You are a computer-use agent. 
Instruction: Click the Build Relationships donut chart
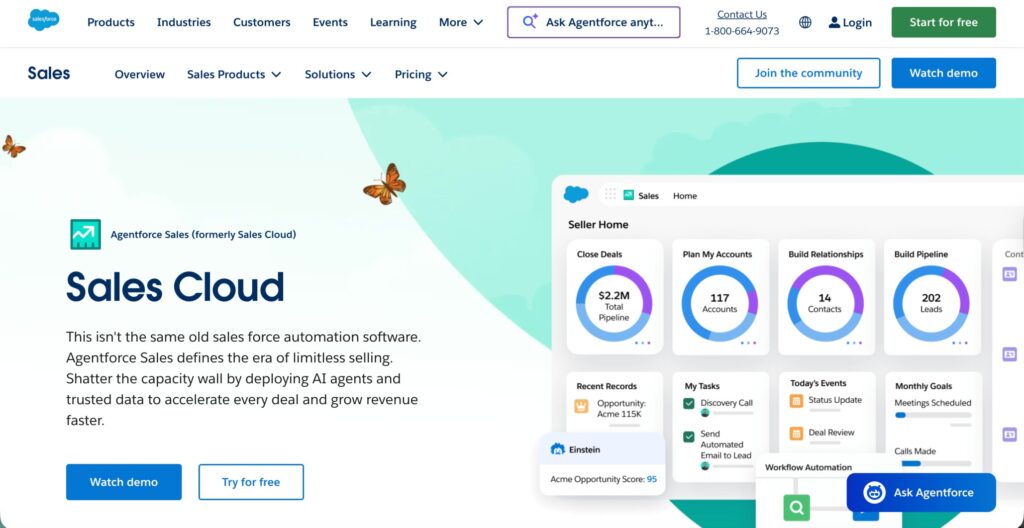pos(825,303)
